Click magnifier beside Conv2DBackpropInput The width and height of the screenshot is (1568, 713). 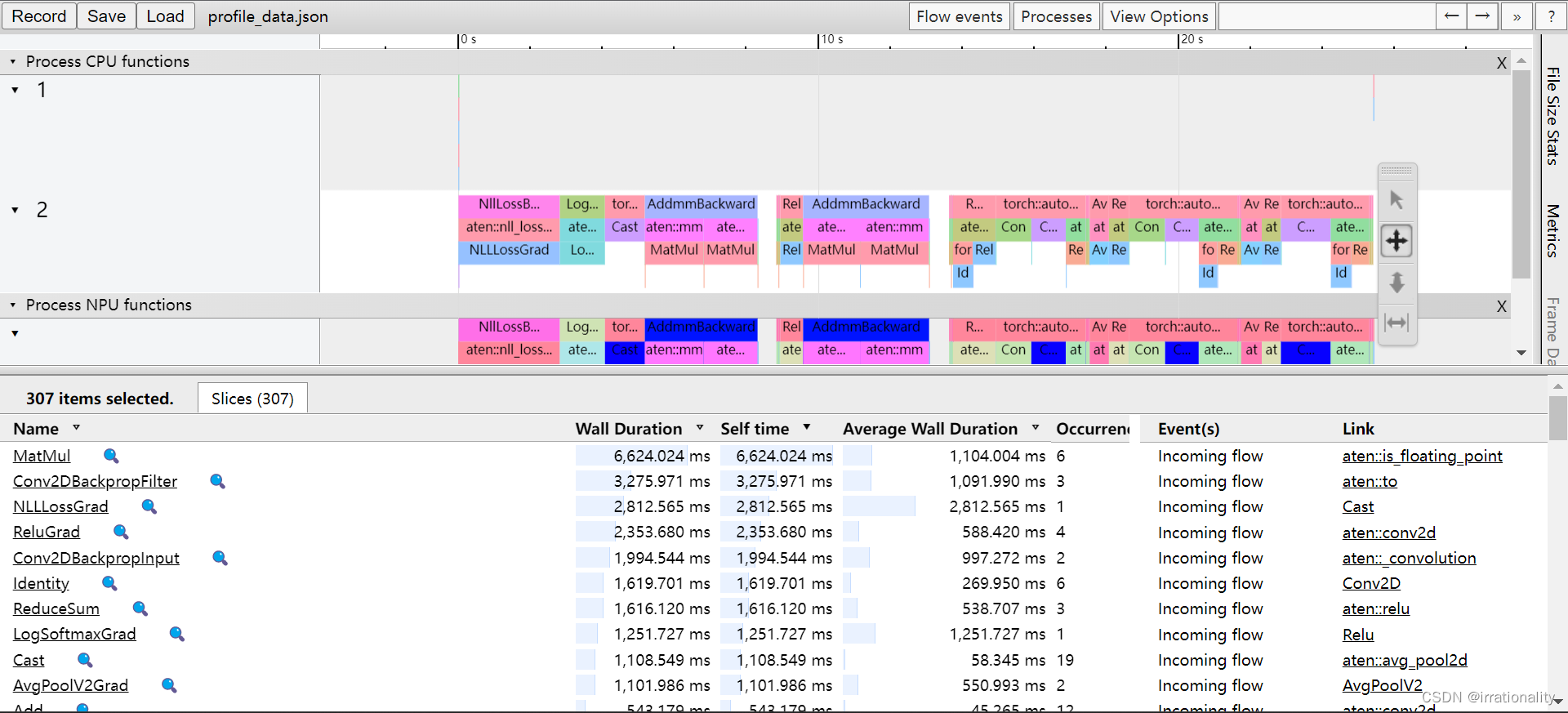[x=220, y=558]
